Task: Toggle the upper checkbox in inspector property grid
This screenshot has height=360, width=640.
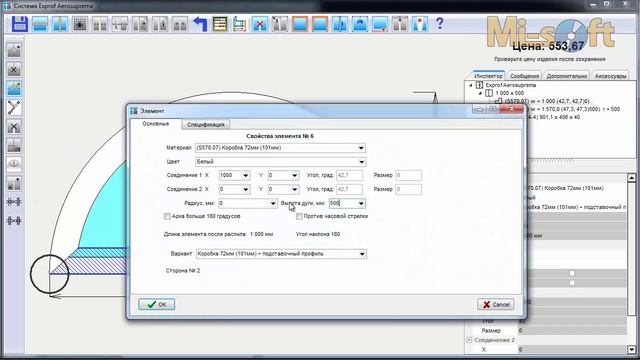Action: [x=572, y=273]
